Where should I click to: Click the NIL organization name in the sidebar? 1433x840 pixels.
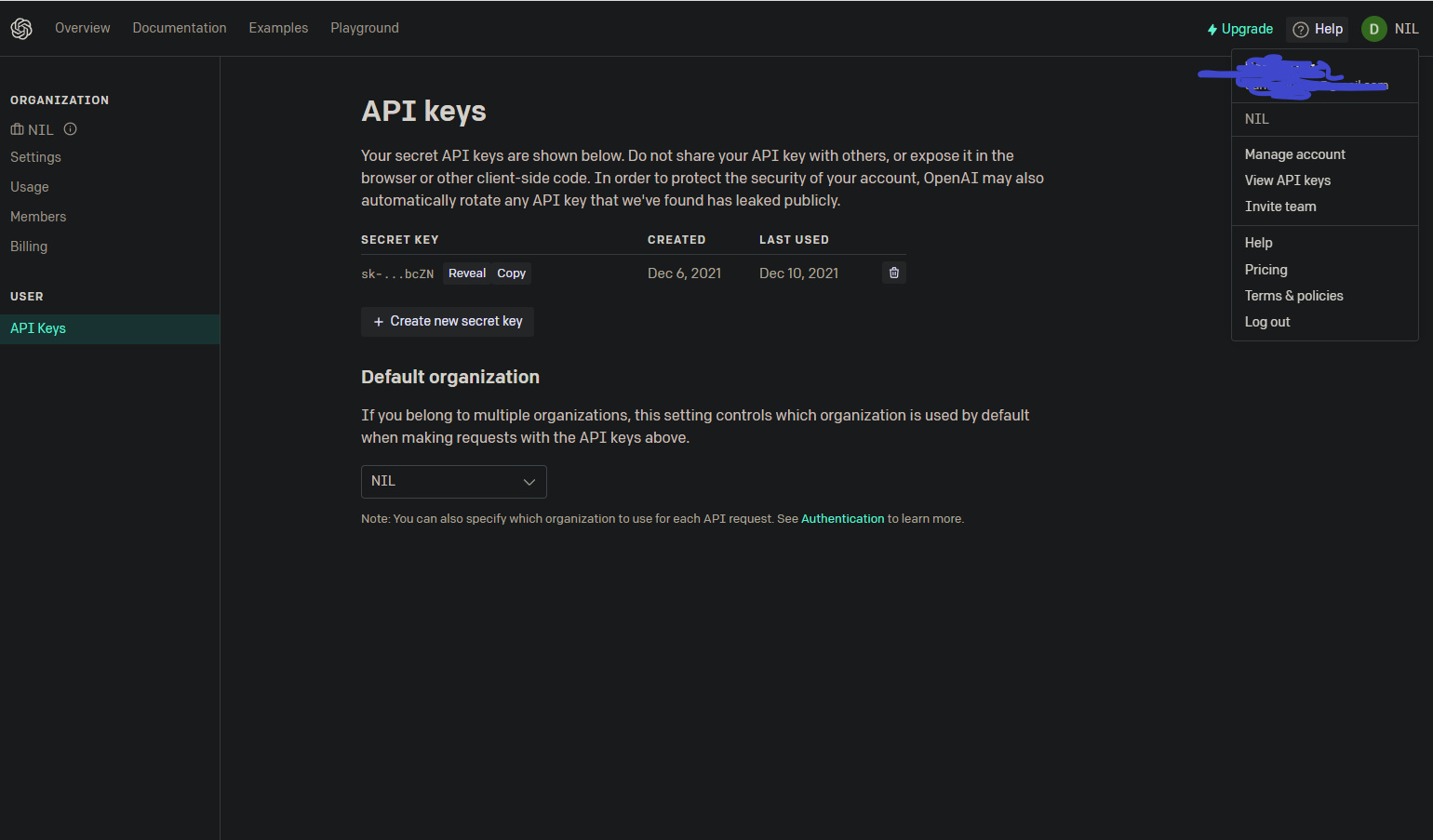pos(41,129)
